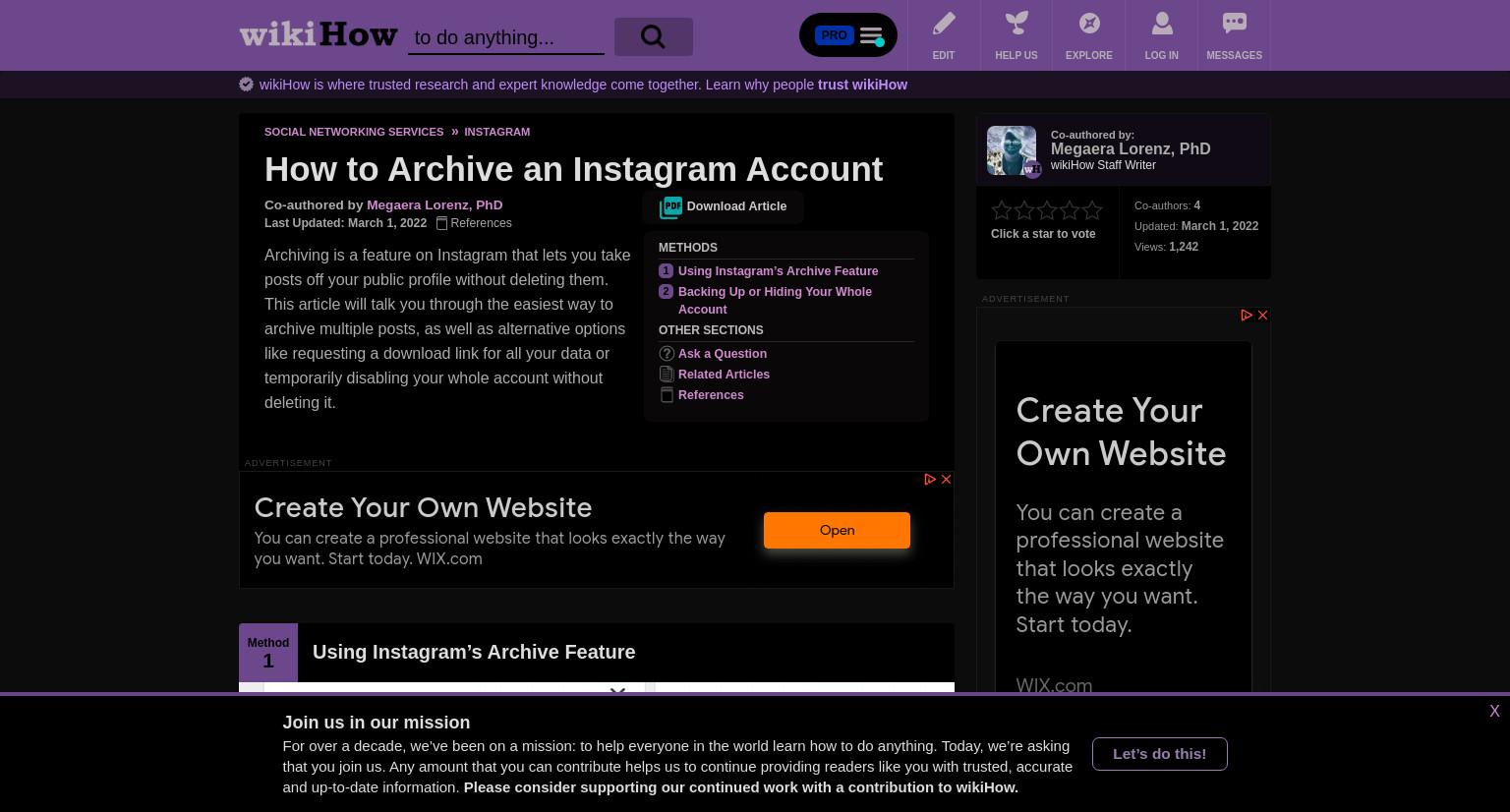Open the sidebar Create Your Own Website ad
1510x812 pixels.
[x=1121, y=432]
